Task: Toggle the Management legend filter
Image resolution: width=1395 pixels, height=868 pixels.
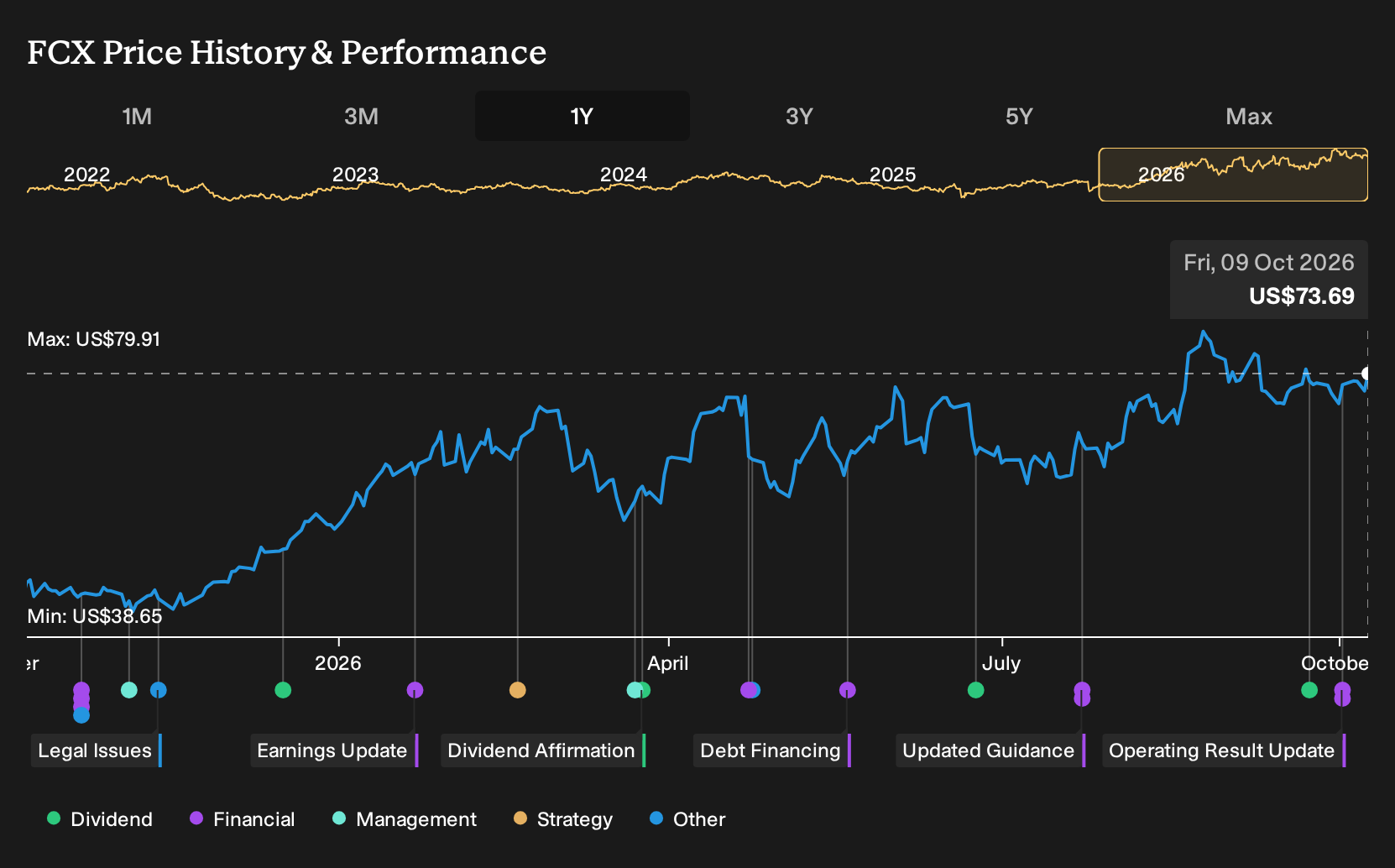Action: tap(405, 819)
